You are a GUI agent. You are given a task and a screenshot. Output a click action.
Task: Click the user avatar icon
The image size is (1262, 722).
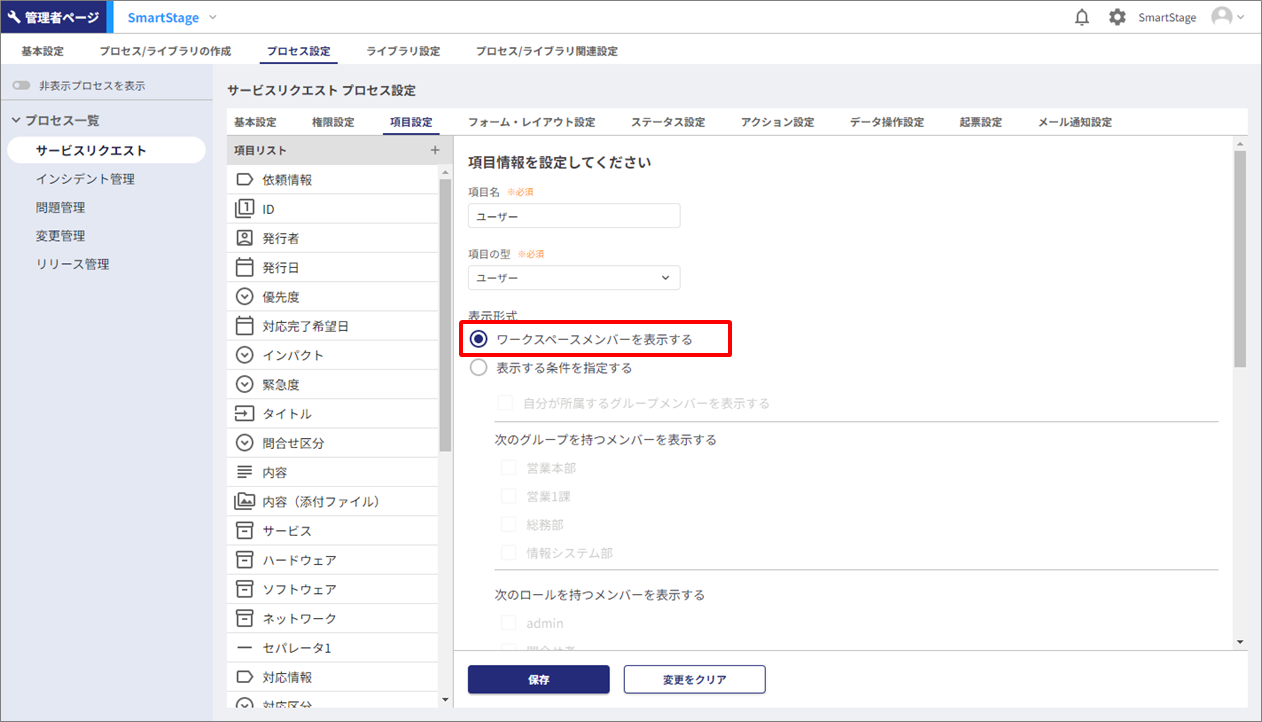pos(1222,17)
